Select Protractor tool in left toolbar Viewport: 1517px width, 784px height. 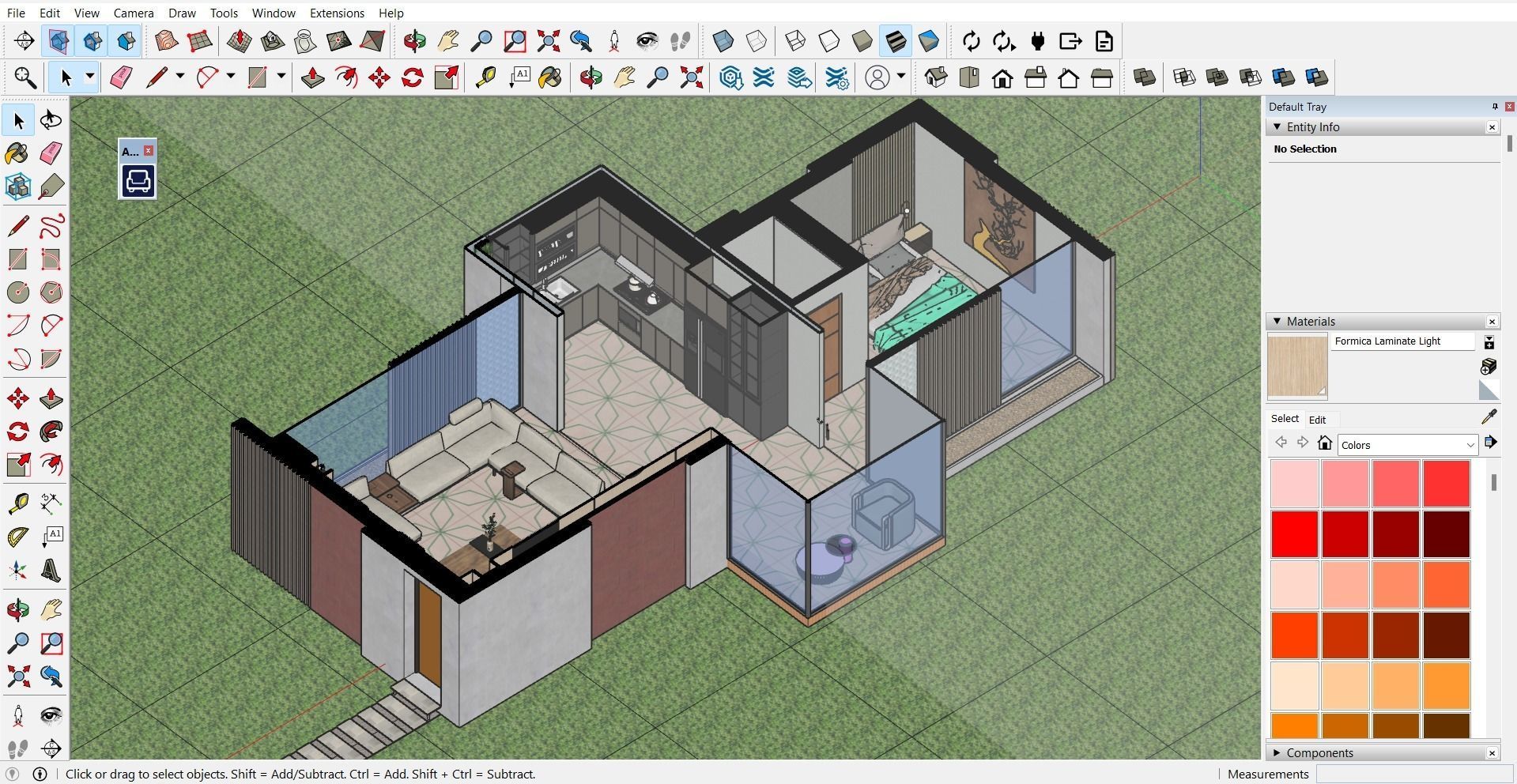[18, 537]
